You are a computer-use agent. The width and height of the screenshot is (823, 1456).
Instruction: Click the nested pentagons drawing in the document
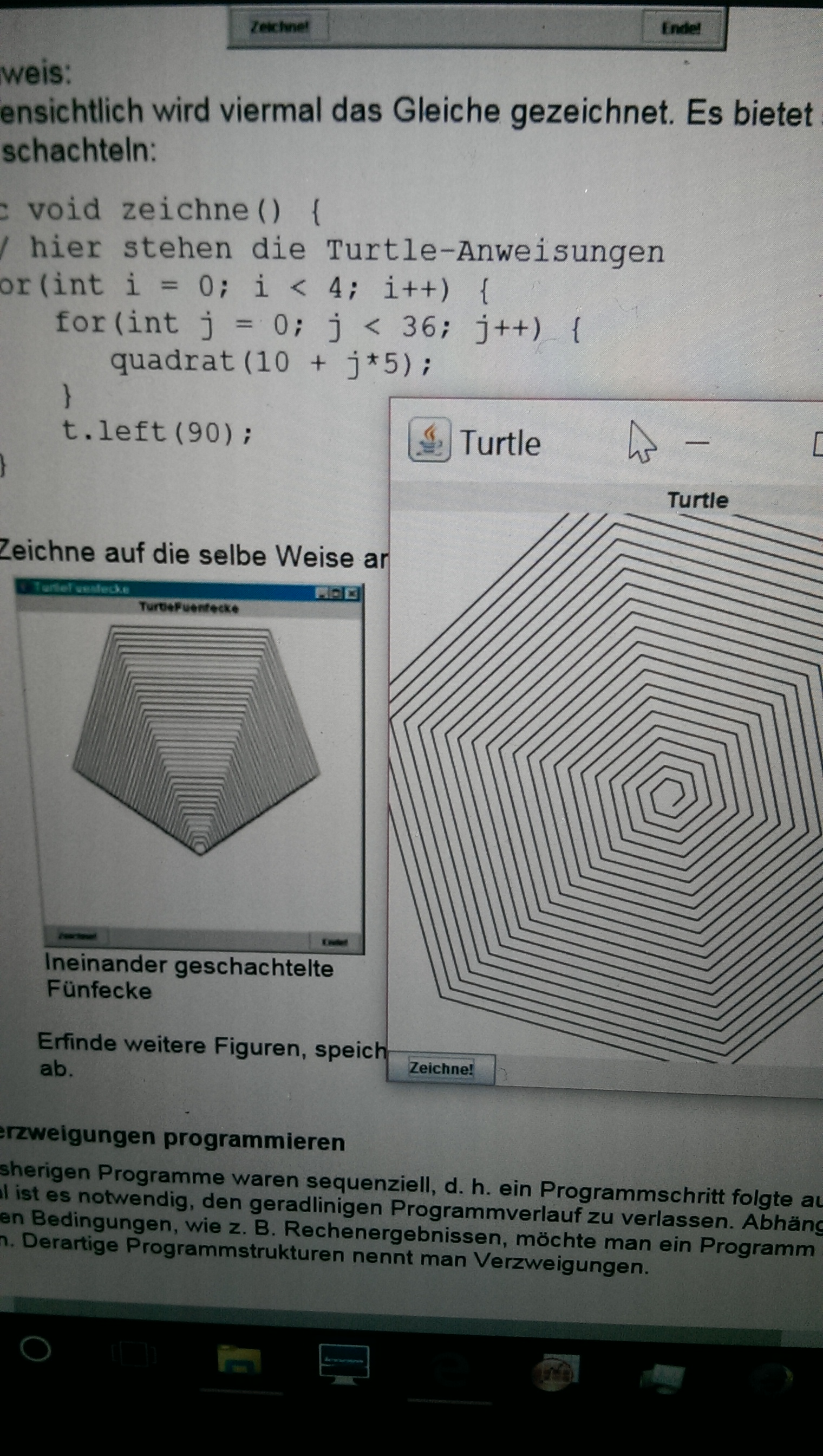[x=197, y=735]
